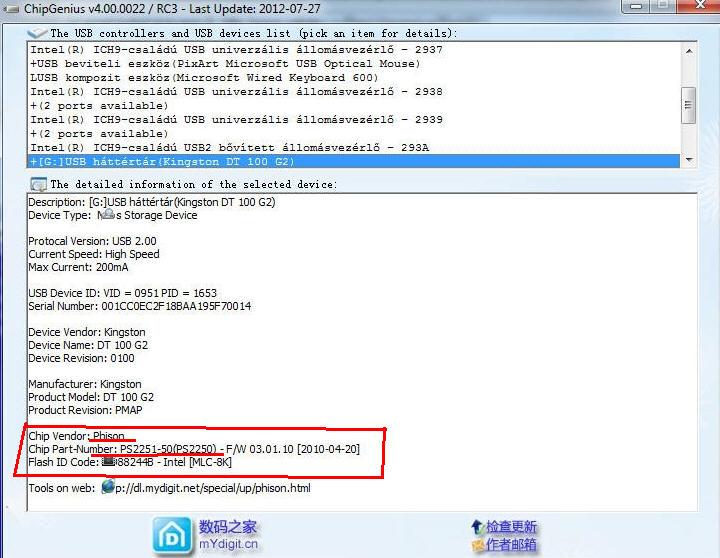Click the flash chip icon in Flash ID Code
This screenshot has width=720, height=558.
click(x=109, y=461)
